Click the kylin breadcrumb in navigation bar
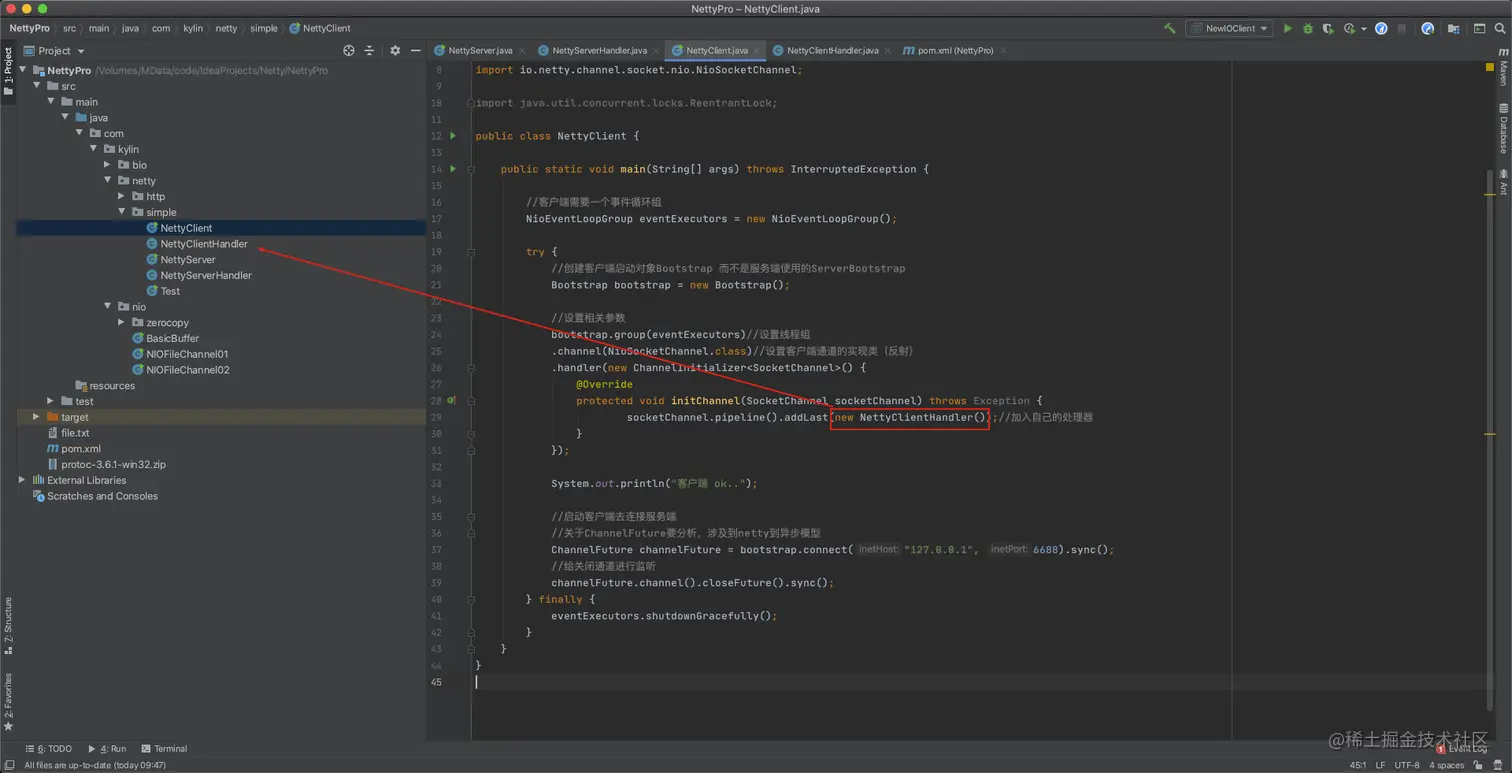The image size is (1512, 773). (x=192, y=28)
